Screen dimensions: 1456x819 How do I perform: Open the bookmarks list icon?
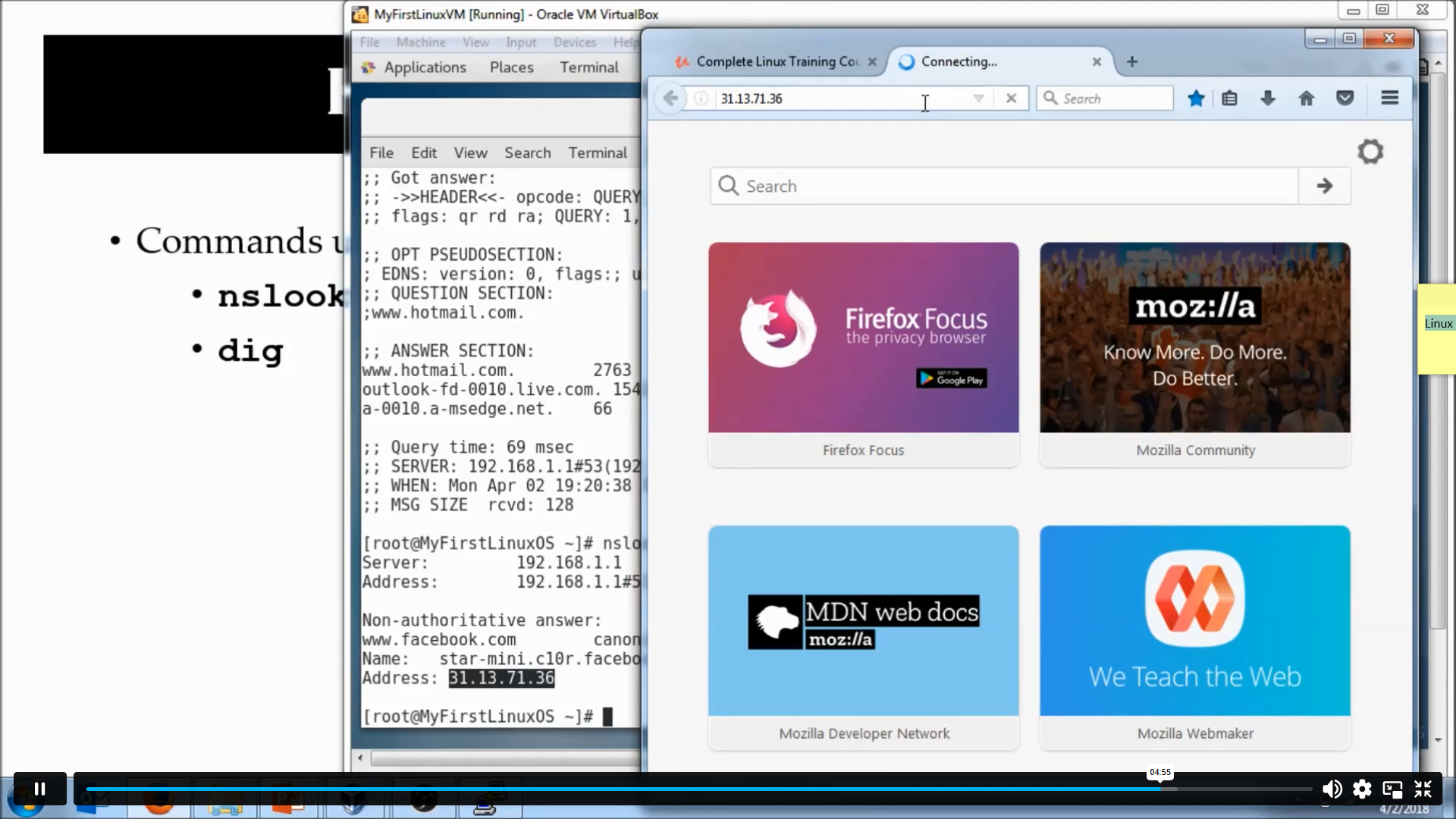1229,99
